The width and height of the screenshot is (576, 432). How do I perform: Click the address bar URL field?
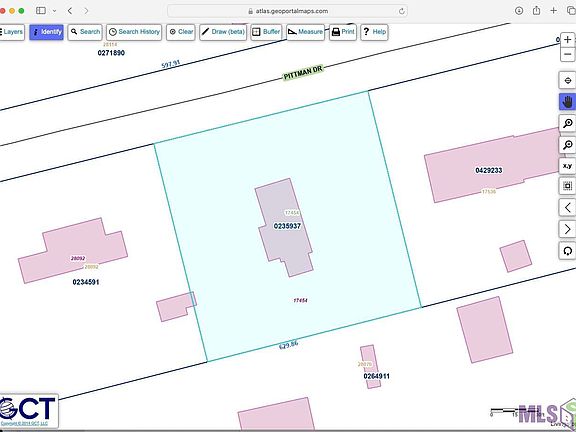(287, 11)
